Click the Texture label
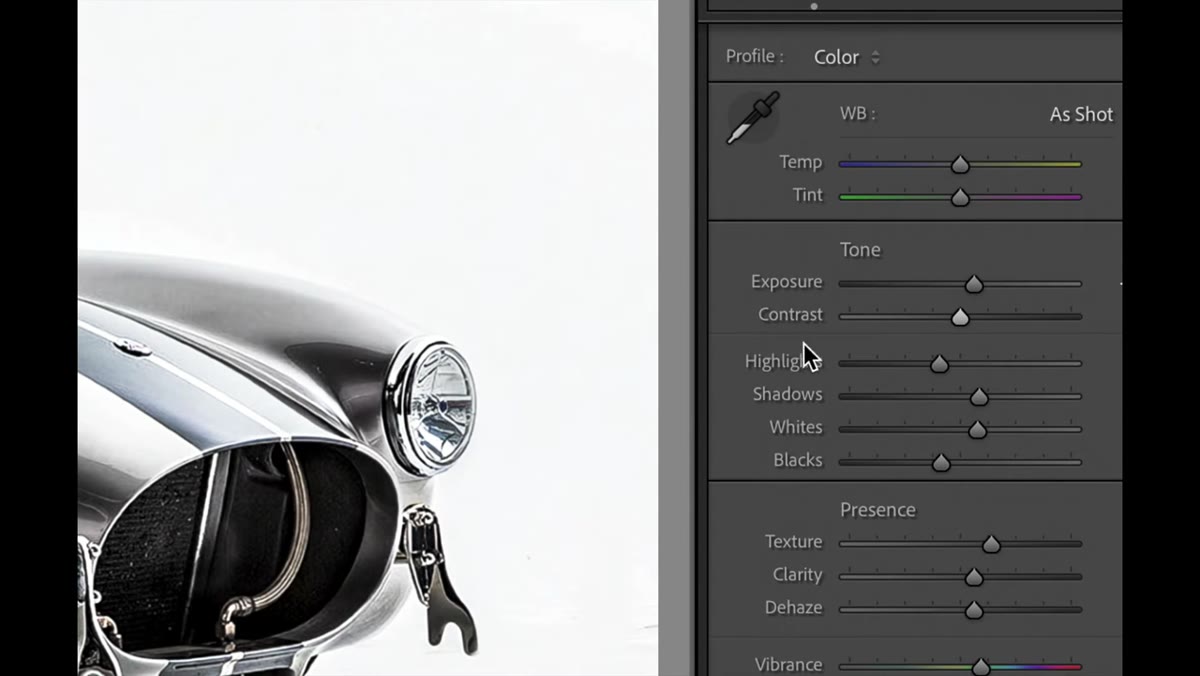This screenshot has height=676, width=1200. [793, 541]
